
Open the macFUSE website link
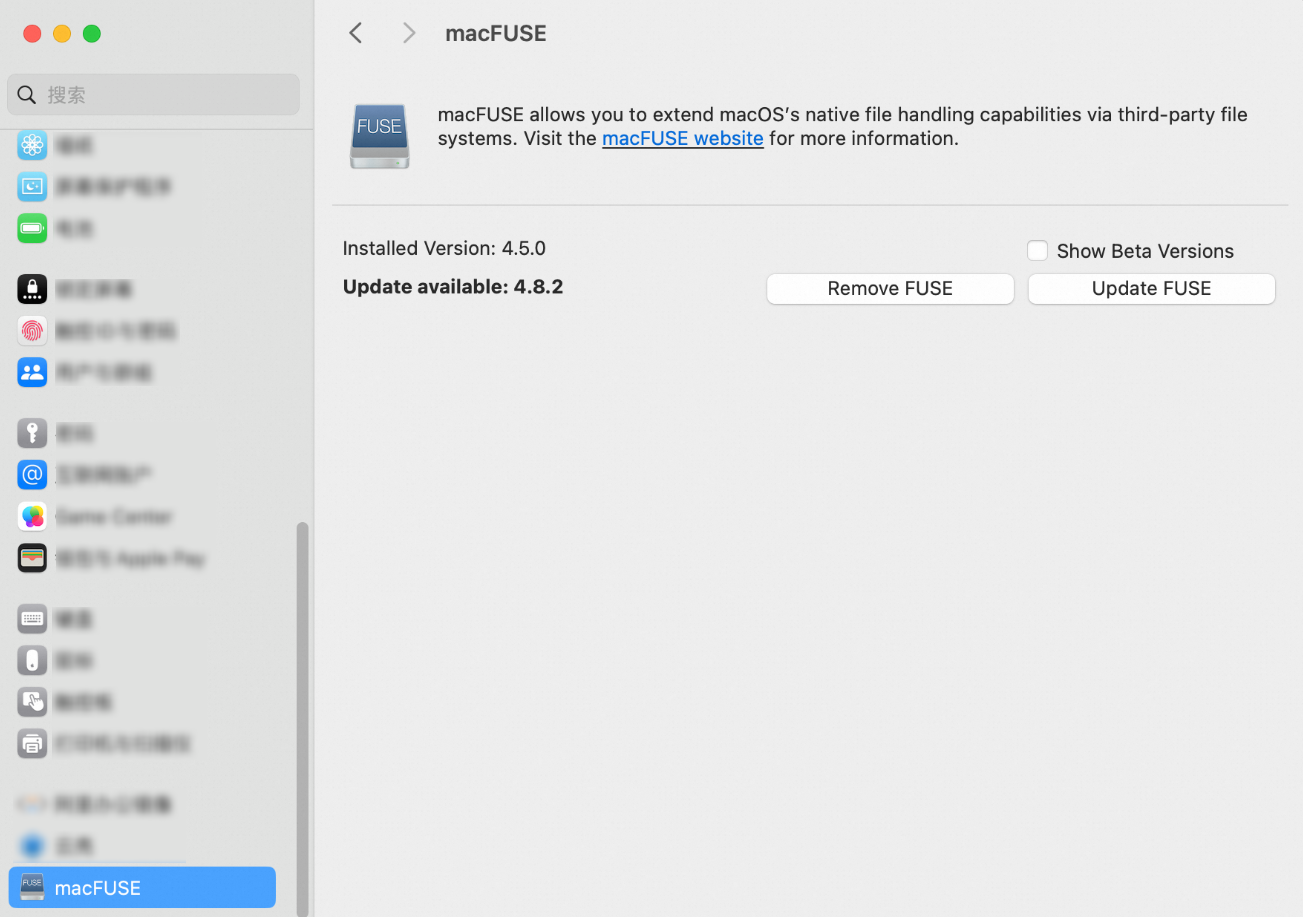[x=682, y=138]
